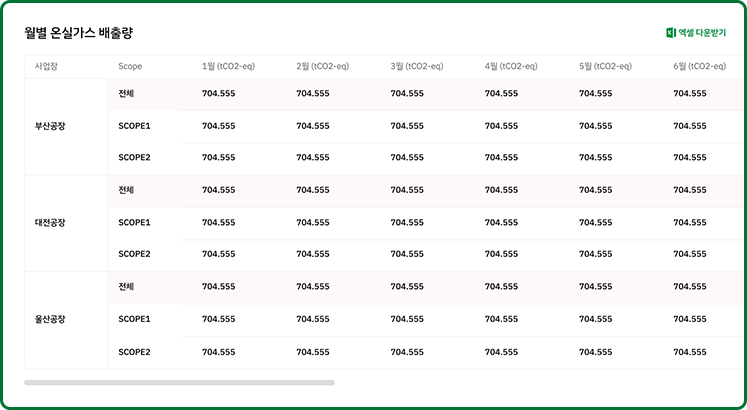The image size is (747, 410).
Task: Select the 대전공장 site cell
Action: click(50, 222)
